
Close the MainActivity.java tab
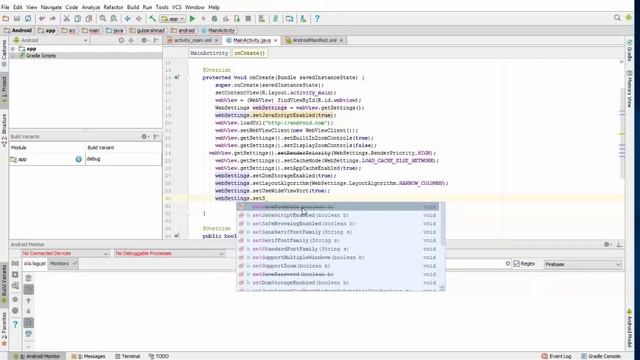[276, 40]
